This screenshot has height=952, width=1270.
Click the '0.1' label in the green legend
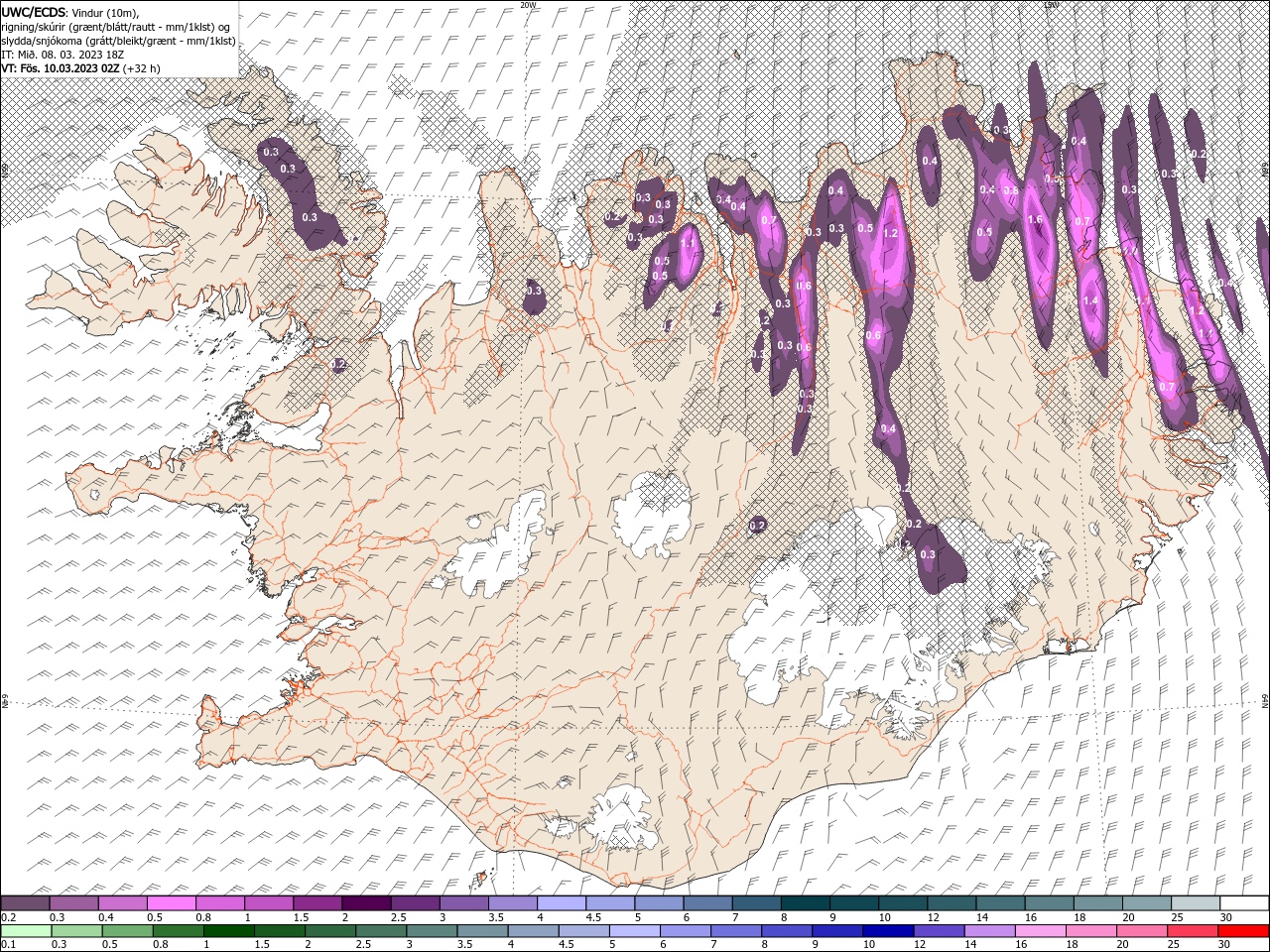tap(8, 944)
